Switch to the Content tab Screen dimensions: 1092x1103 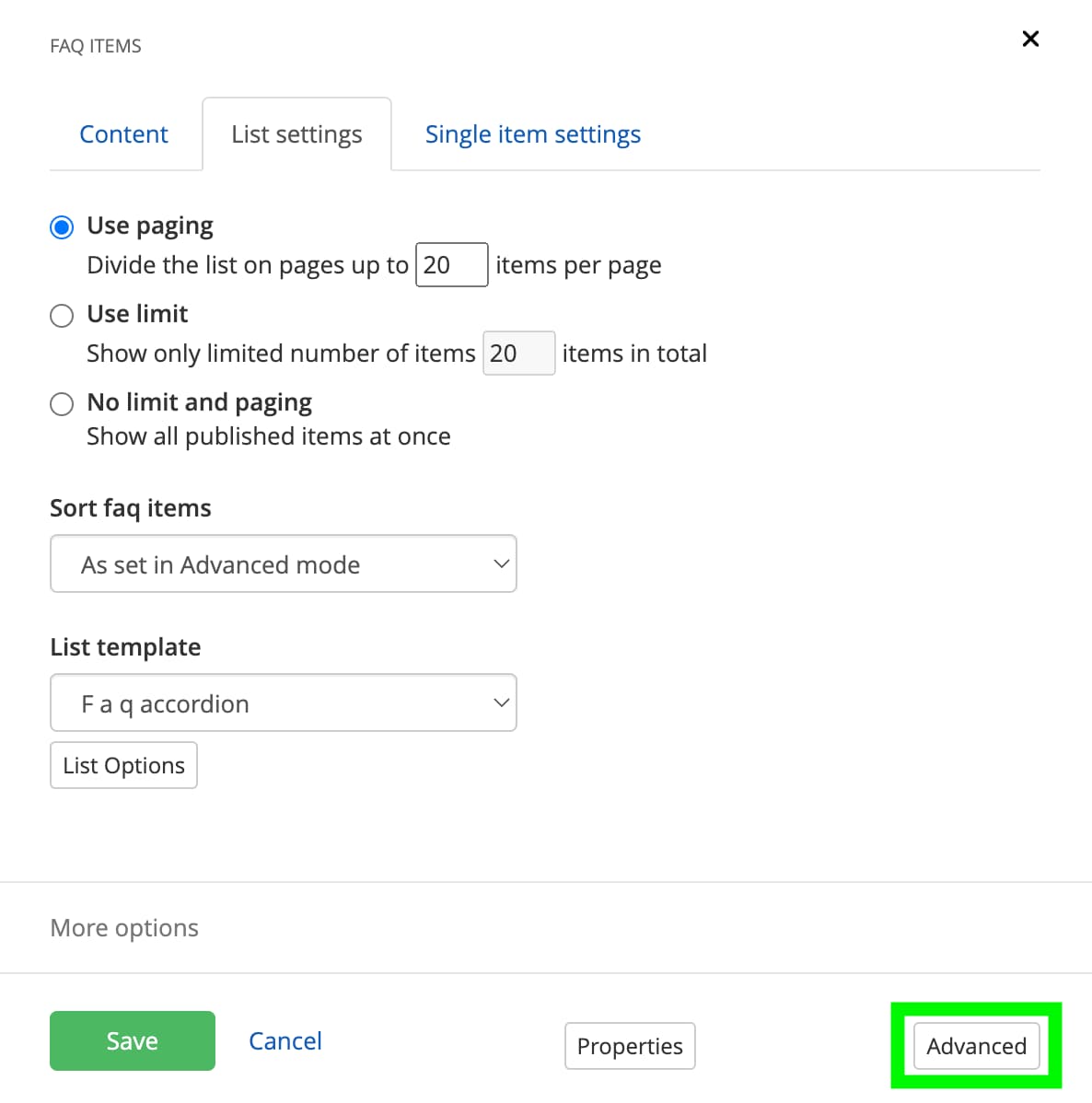123,134
